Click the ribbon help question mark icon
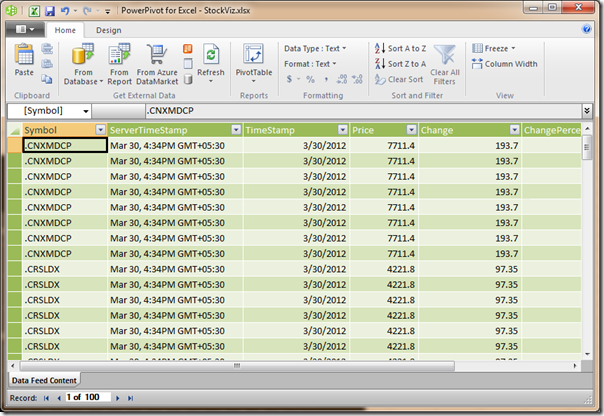 tap(587, 29)
